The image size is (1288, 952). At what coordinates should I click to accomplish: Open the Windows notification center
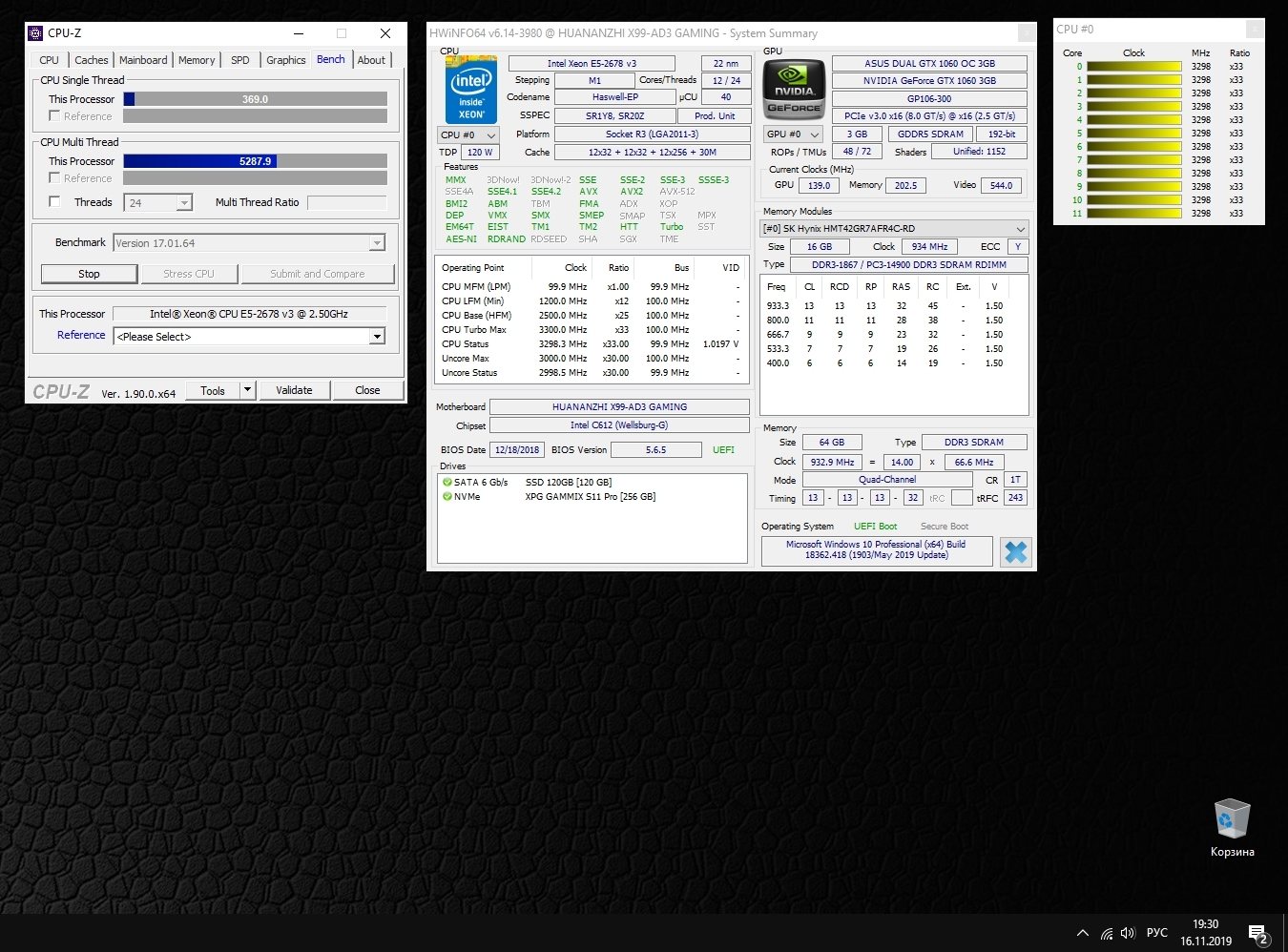[1258, 934]
